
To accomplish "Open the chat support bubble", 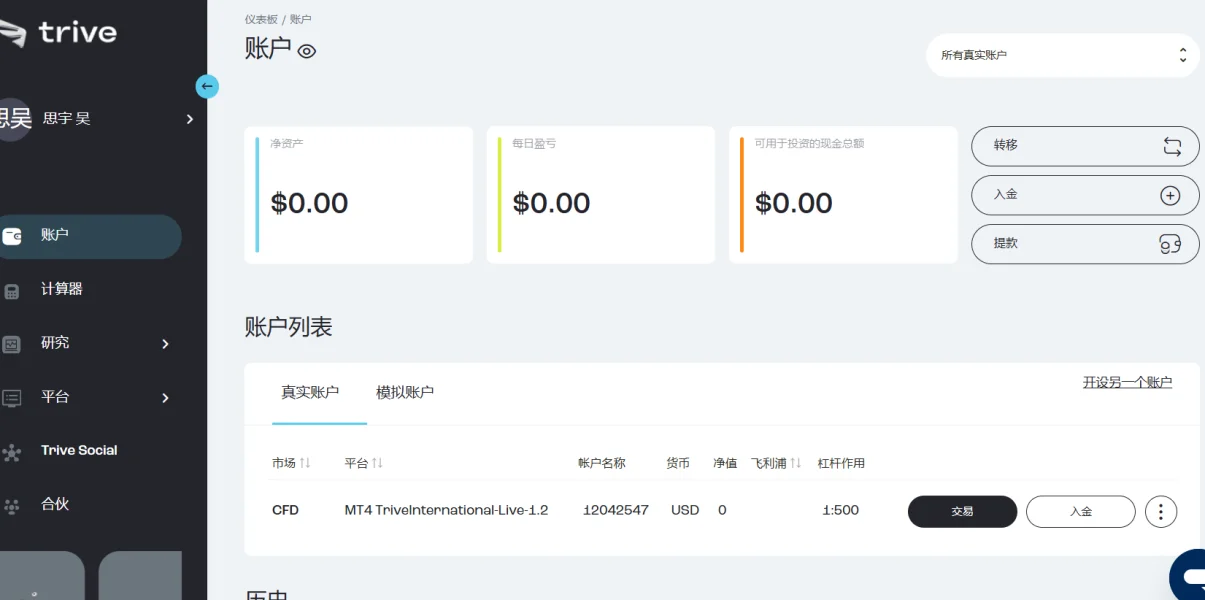I will click(1190, 576).
